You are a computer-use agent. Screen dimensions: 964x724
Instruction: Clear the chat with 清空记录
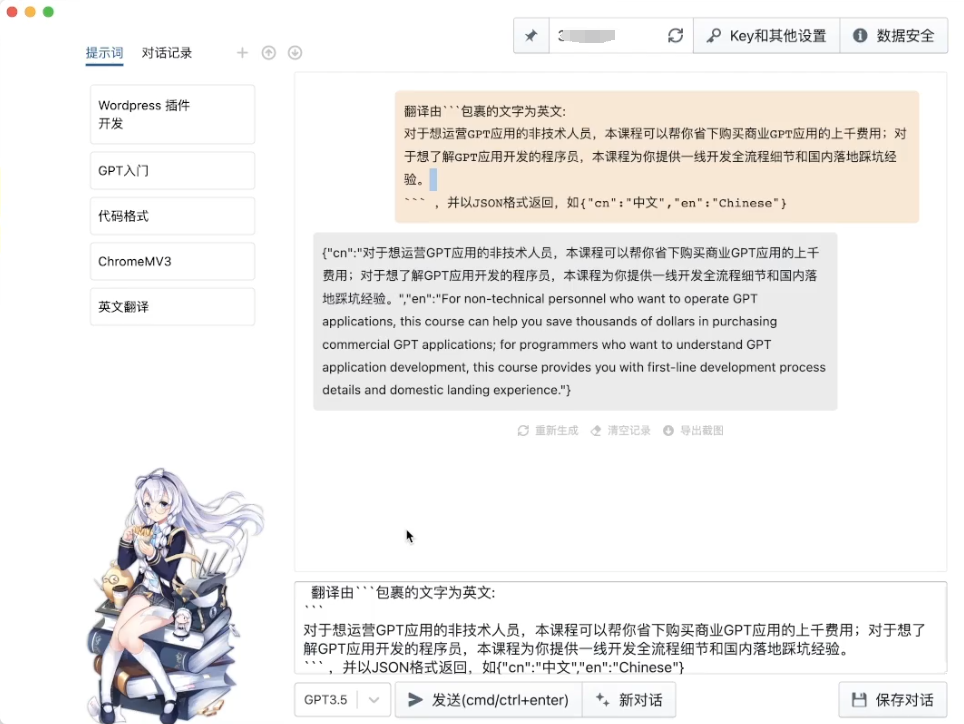point(621,431)
